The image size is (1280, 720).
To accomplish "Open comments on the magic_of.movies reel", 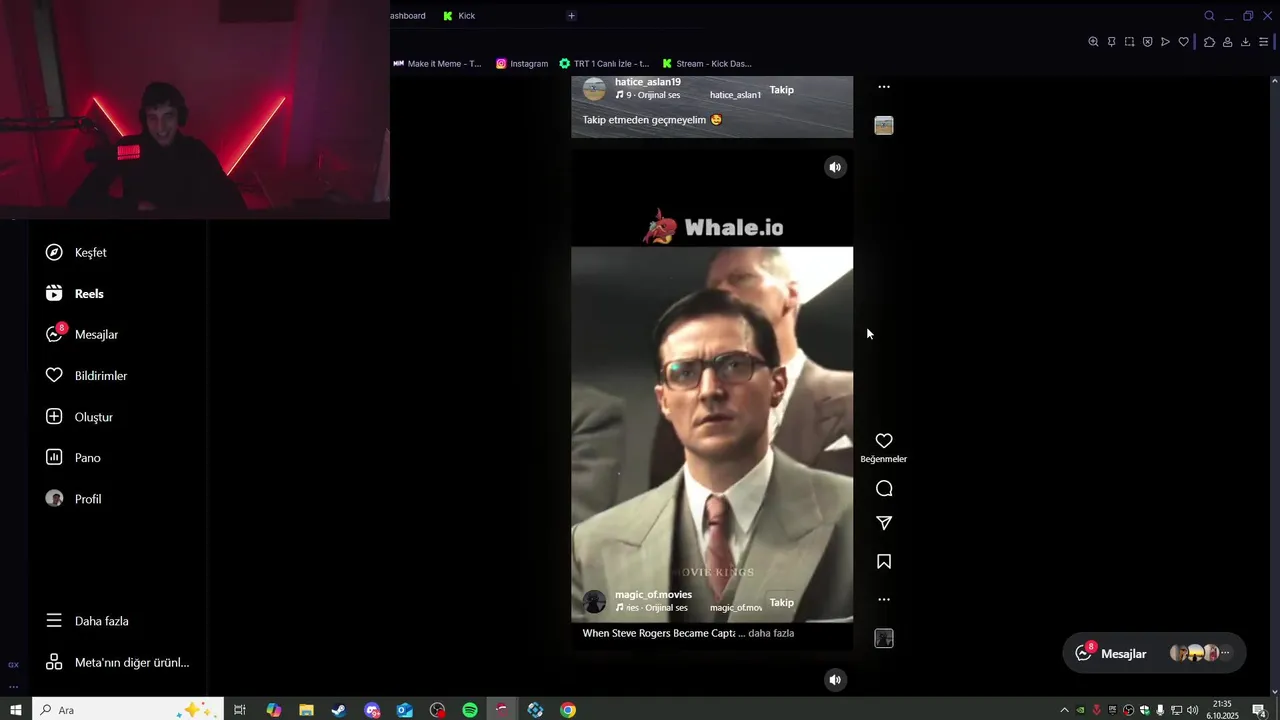I will click(884, 489).
